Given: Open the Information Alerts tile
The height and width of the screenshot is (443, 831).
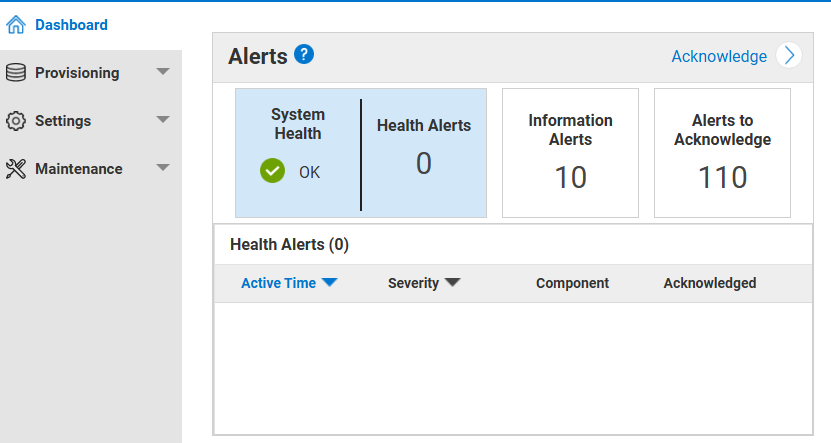Looking at the screenshot, I should (x=570, y=152).
